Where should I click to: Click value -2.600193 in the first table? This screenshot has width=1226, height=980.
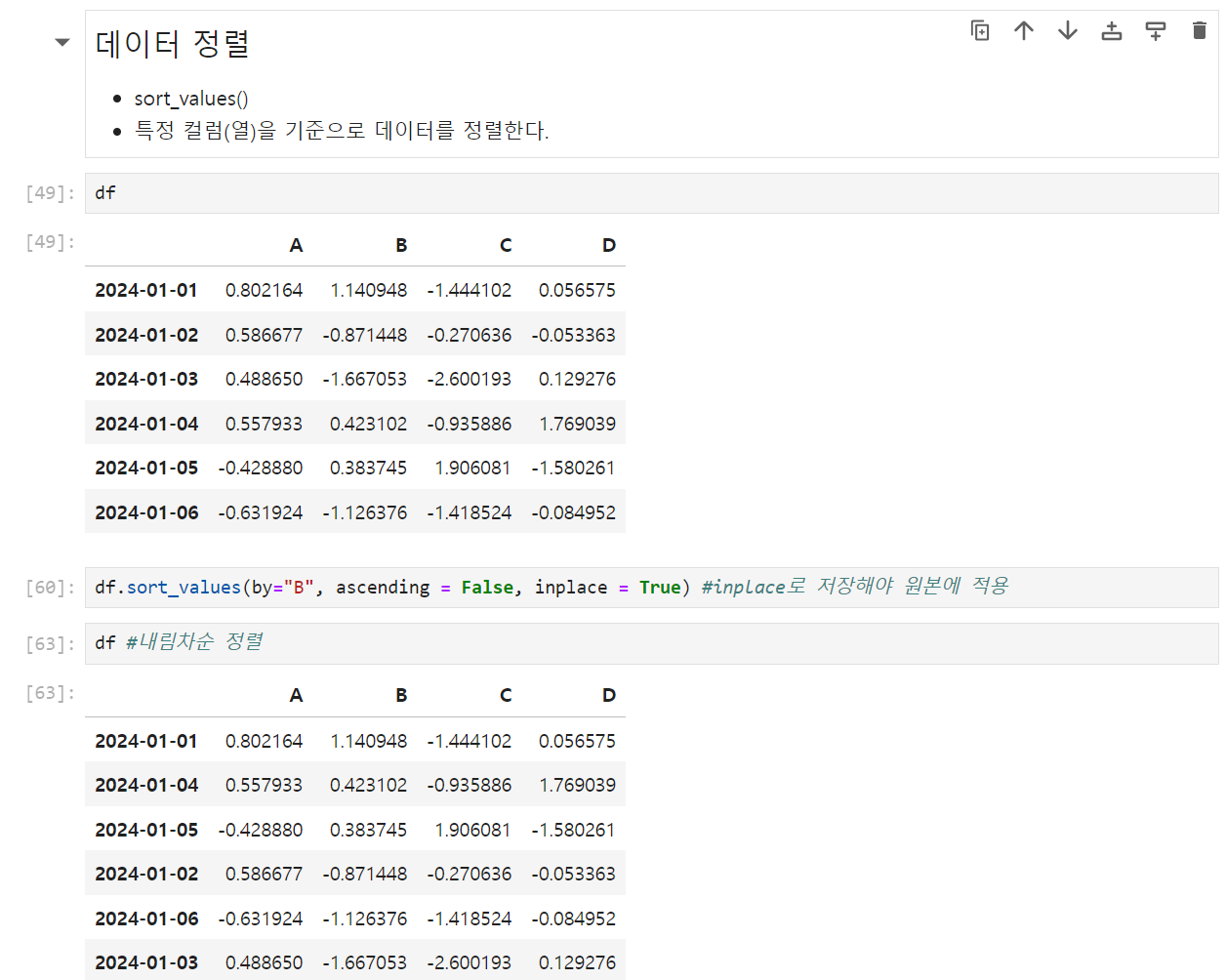[470, 379]
